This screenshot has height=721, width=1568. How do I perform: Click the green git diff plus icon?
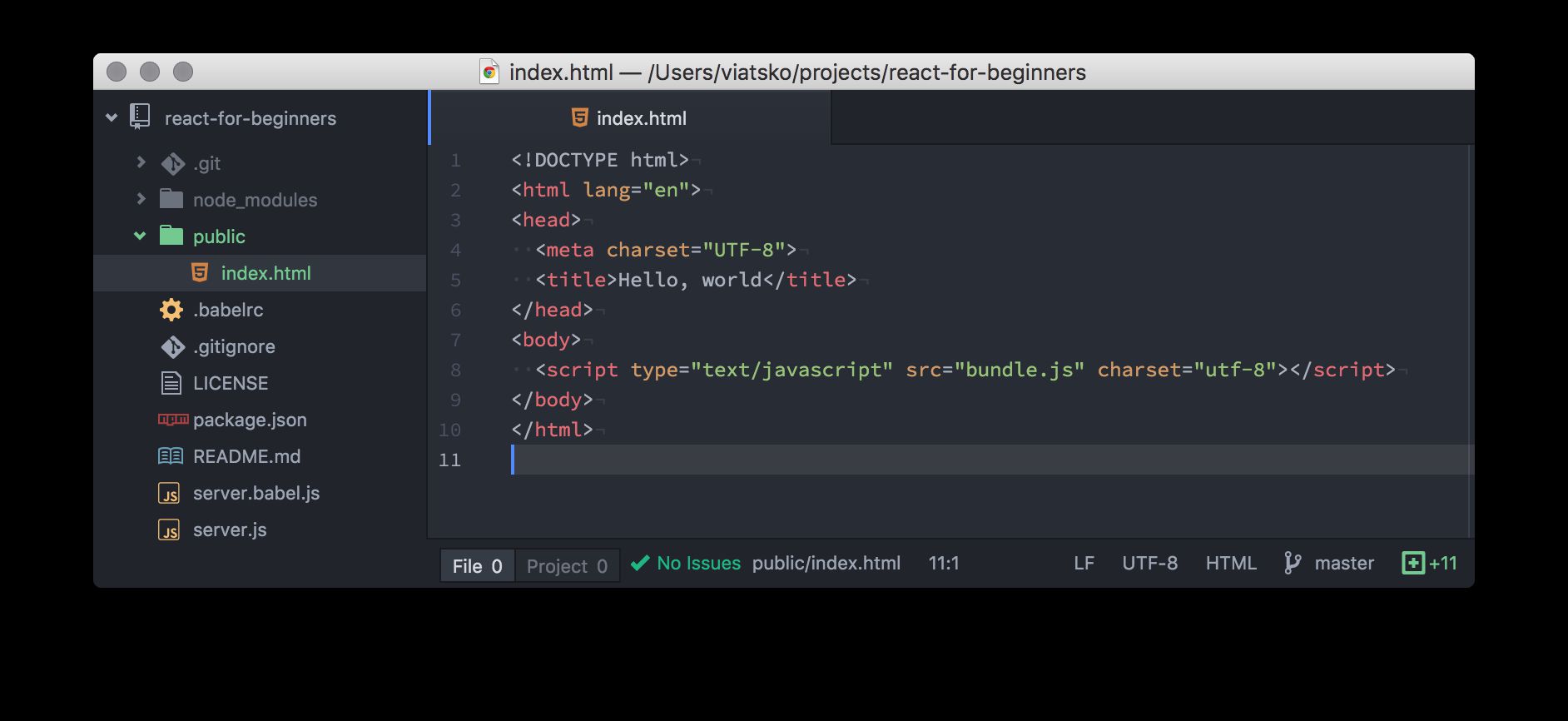coord(1413,564)
